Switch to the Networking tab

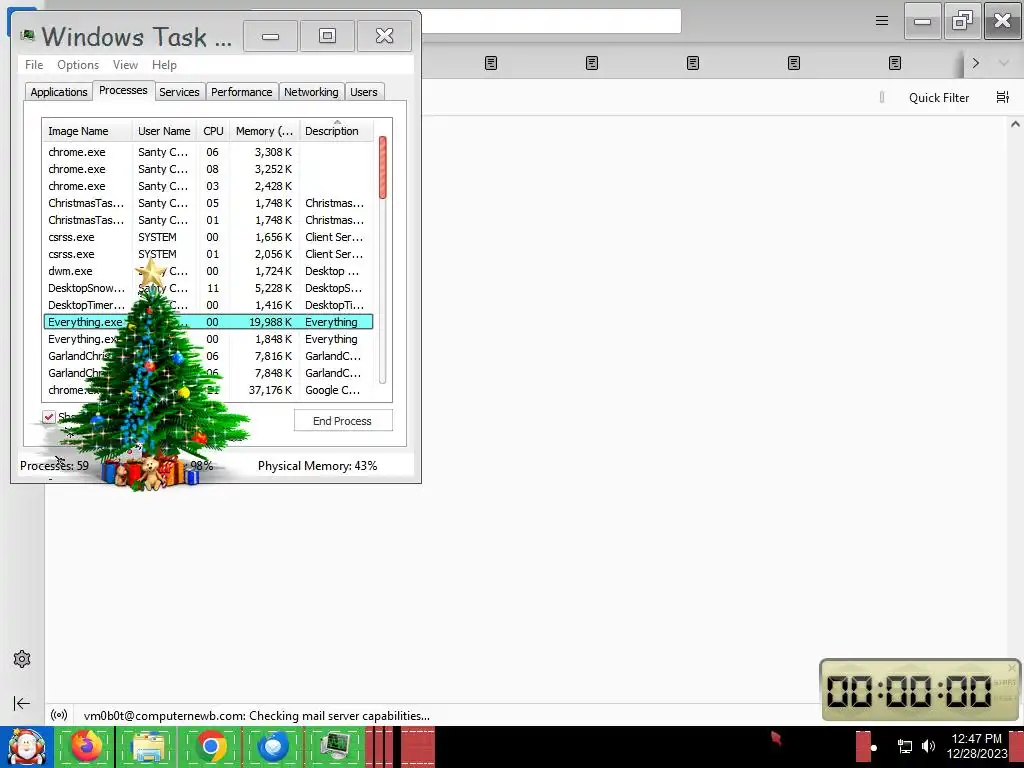311,92
